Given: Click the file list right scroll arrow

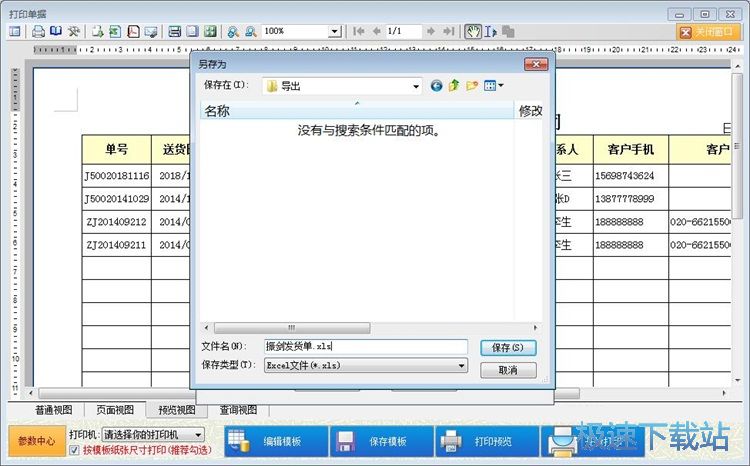Looking at the screenshot, I should pos(535,328).
